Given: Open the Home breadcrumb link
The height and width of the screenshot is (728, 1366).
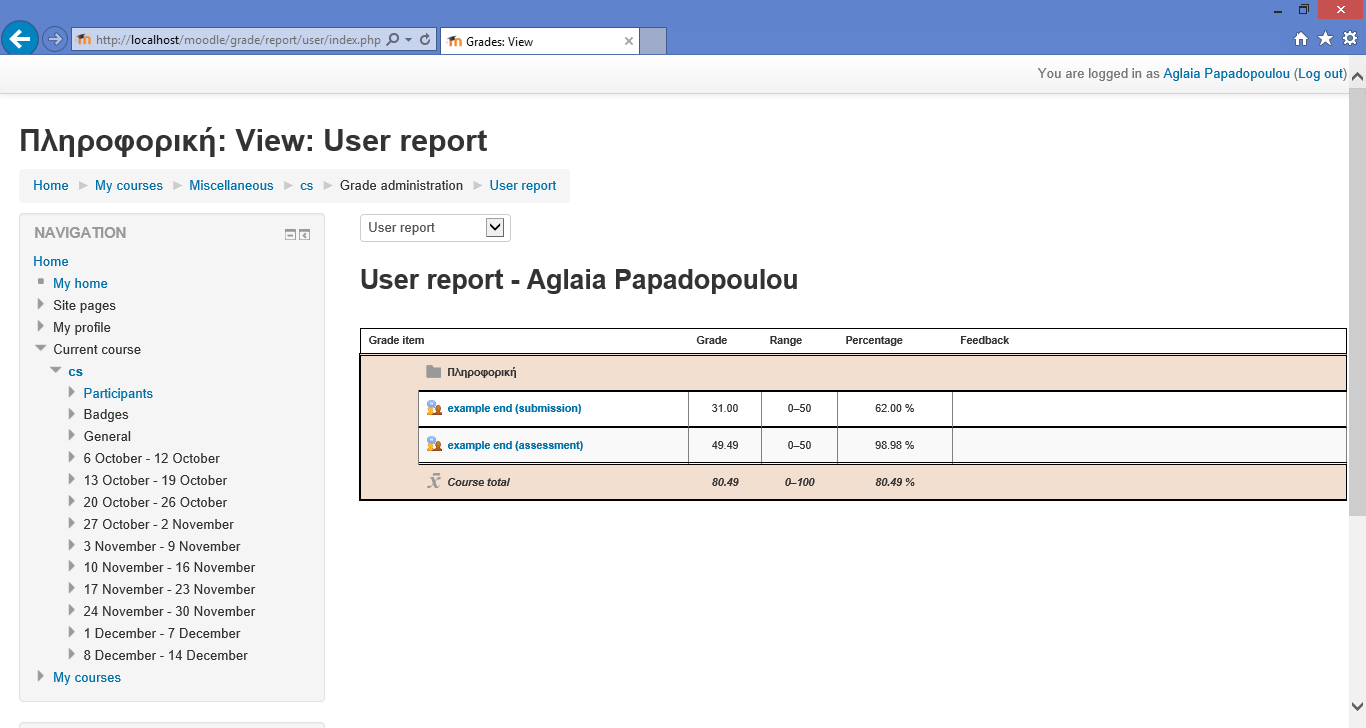Looking at the screenshot, I should click(x=51, y=185).
